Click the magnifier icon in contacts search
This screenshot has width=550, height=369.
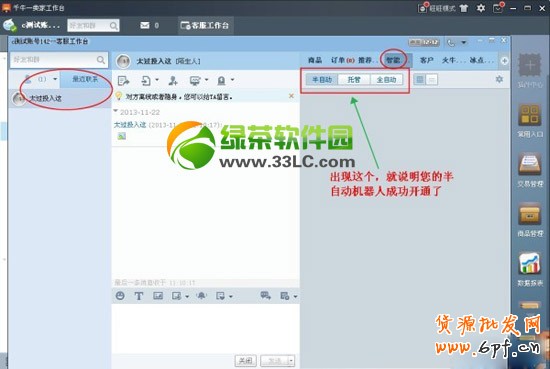point(101,60)
